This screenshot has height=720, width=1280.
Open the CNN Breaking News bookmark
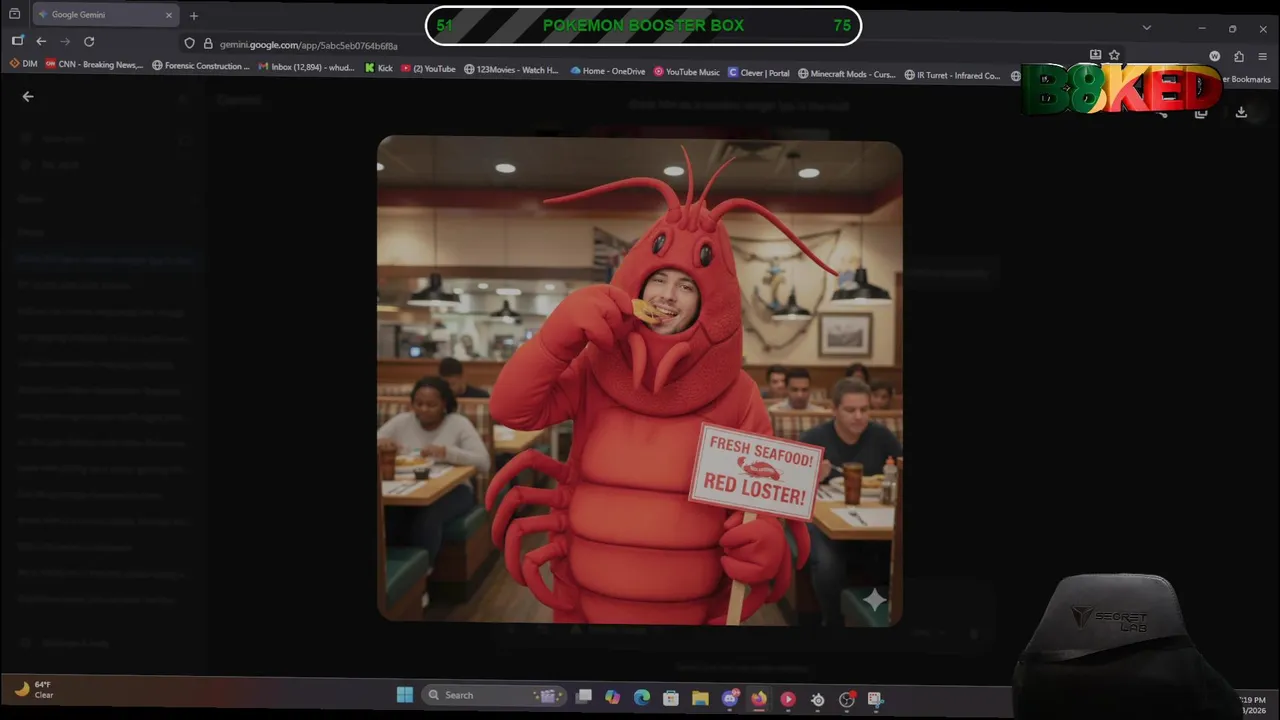pyautogui.click(x=94, y=64)
